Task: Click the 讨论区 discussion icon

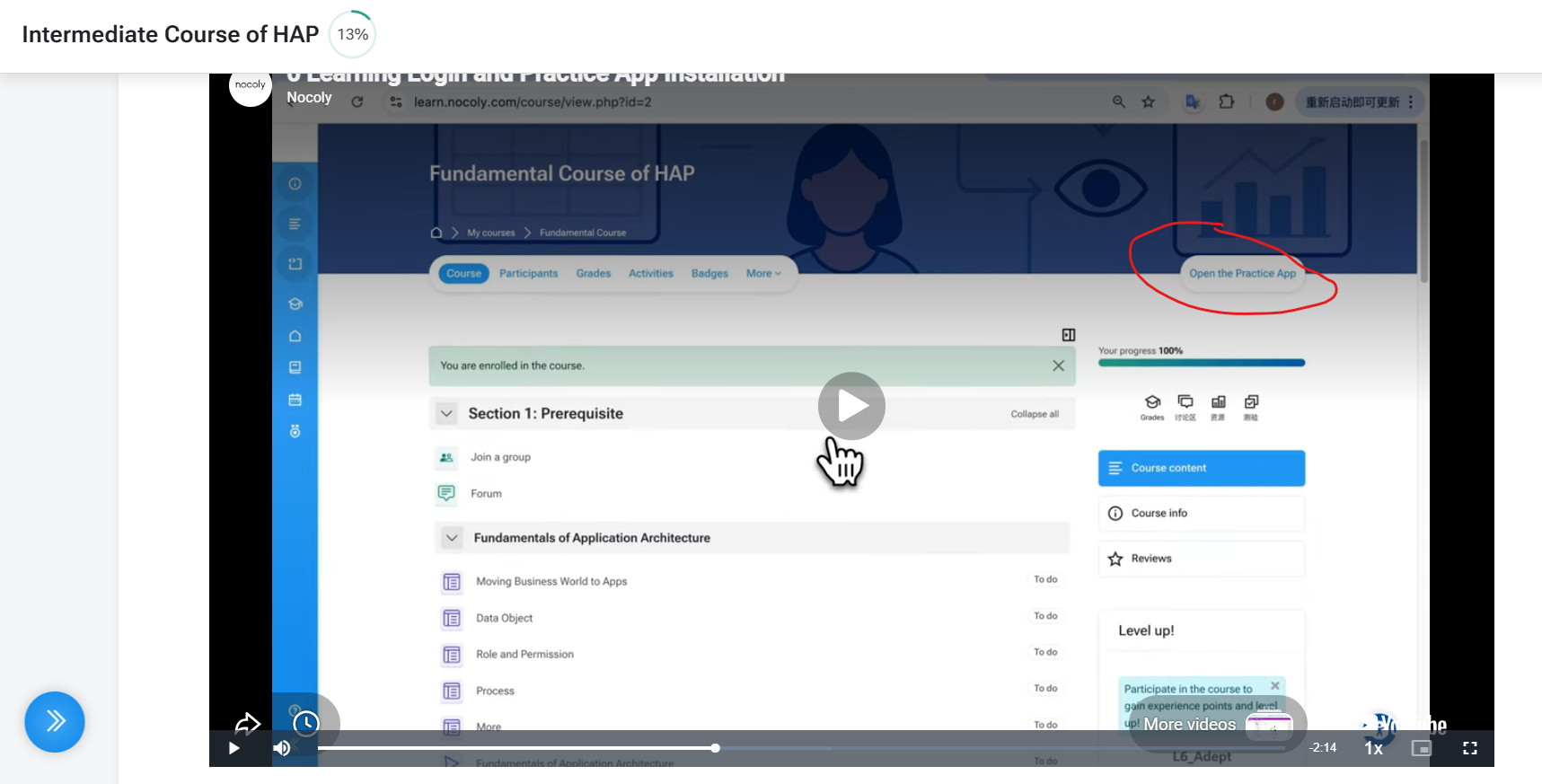Action: pos(1185,406)
